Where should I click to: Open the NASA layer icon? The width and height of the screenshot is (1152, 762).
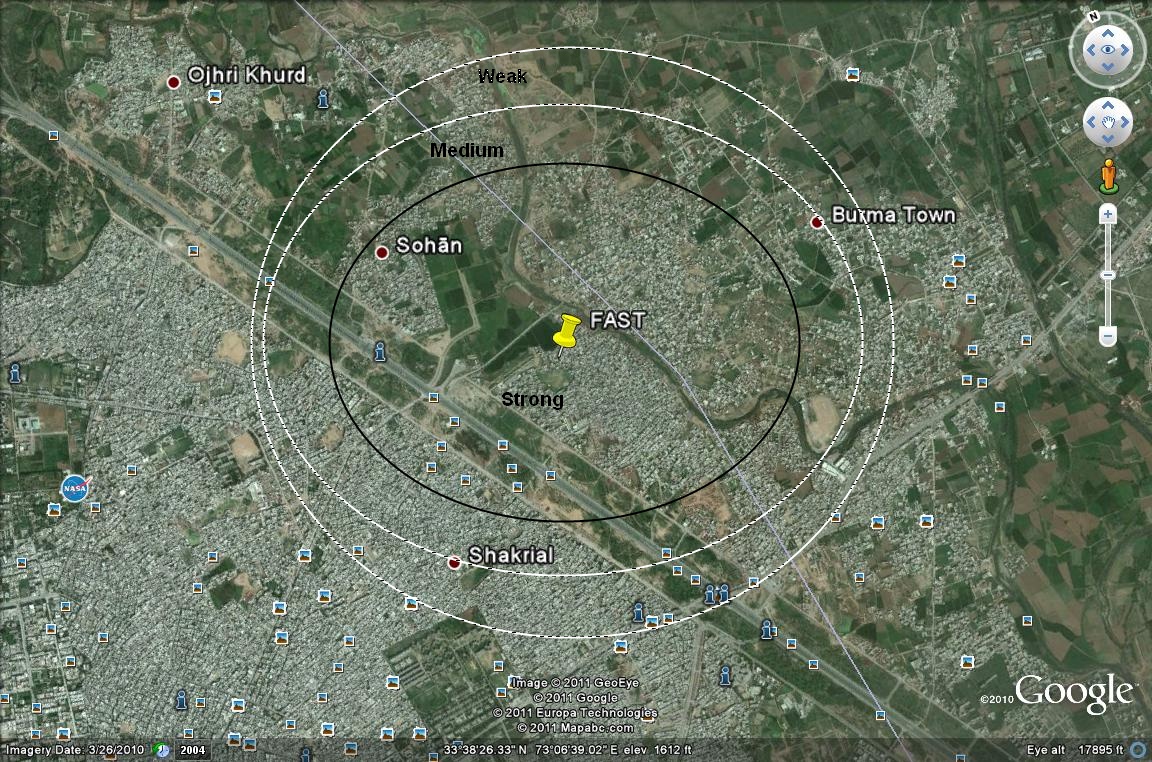pos(75,488)
